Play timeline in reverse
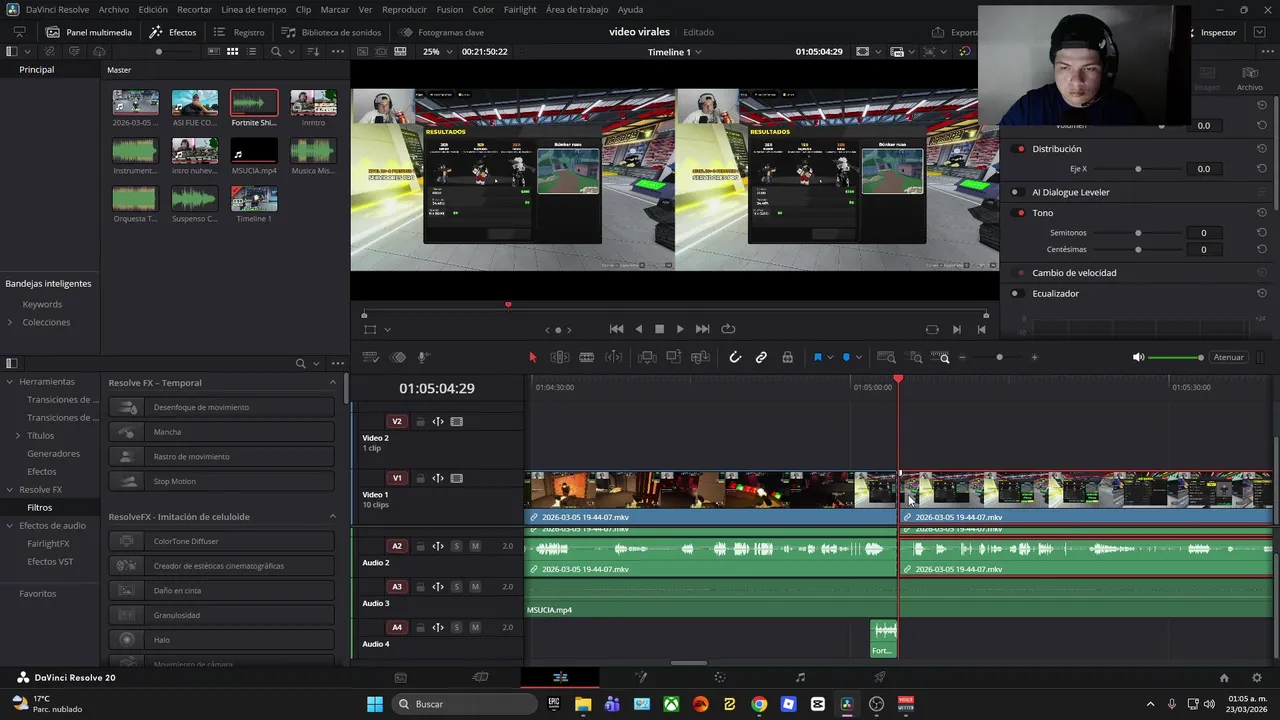1280x720 pixels. (x=639, y=329)
